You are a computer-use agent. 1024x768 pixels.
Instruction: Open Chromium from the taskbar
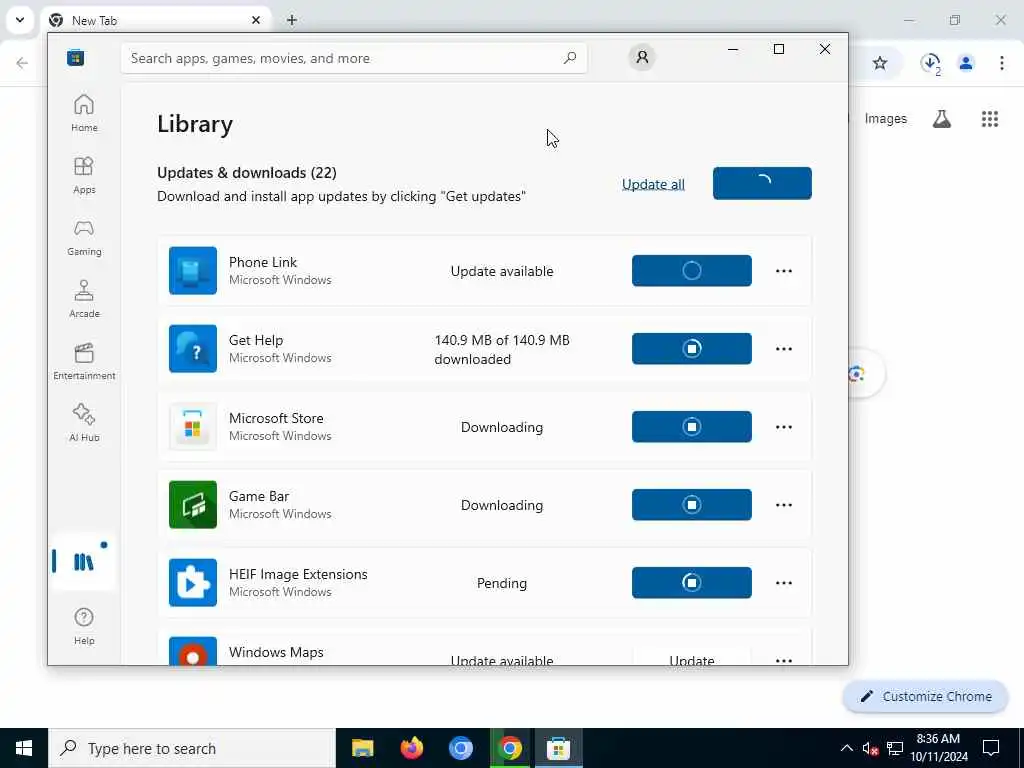click(460, 748)
